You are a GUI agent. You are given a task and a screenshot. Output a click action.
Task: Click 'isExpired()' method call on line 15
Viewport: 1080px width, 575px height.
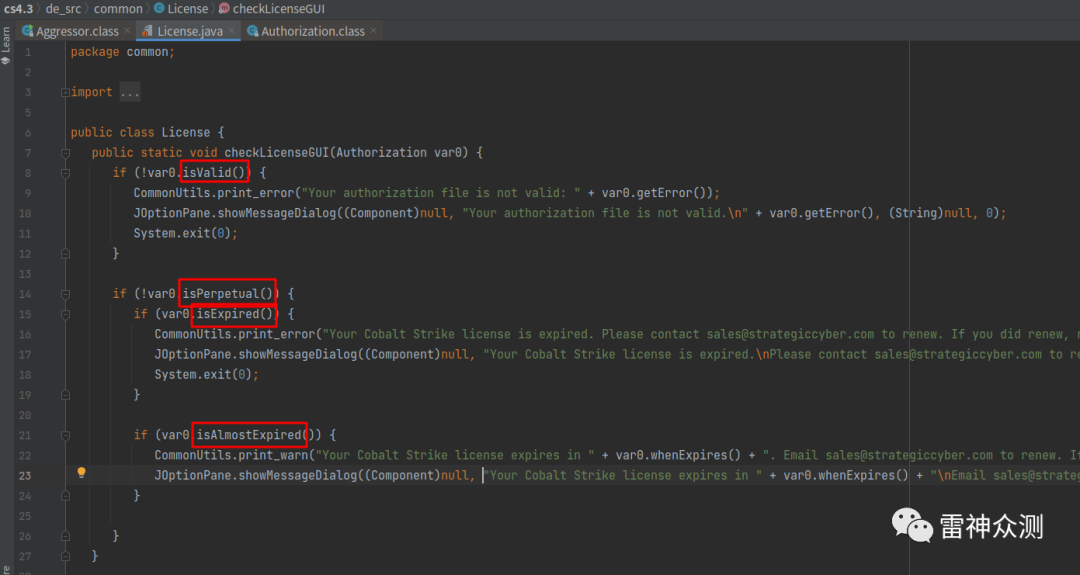[x=235, y=314]
